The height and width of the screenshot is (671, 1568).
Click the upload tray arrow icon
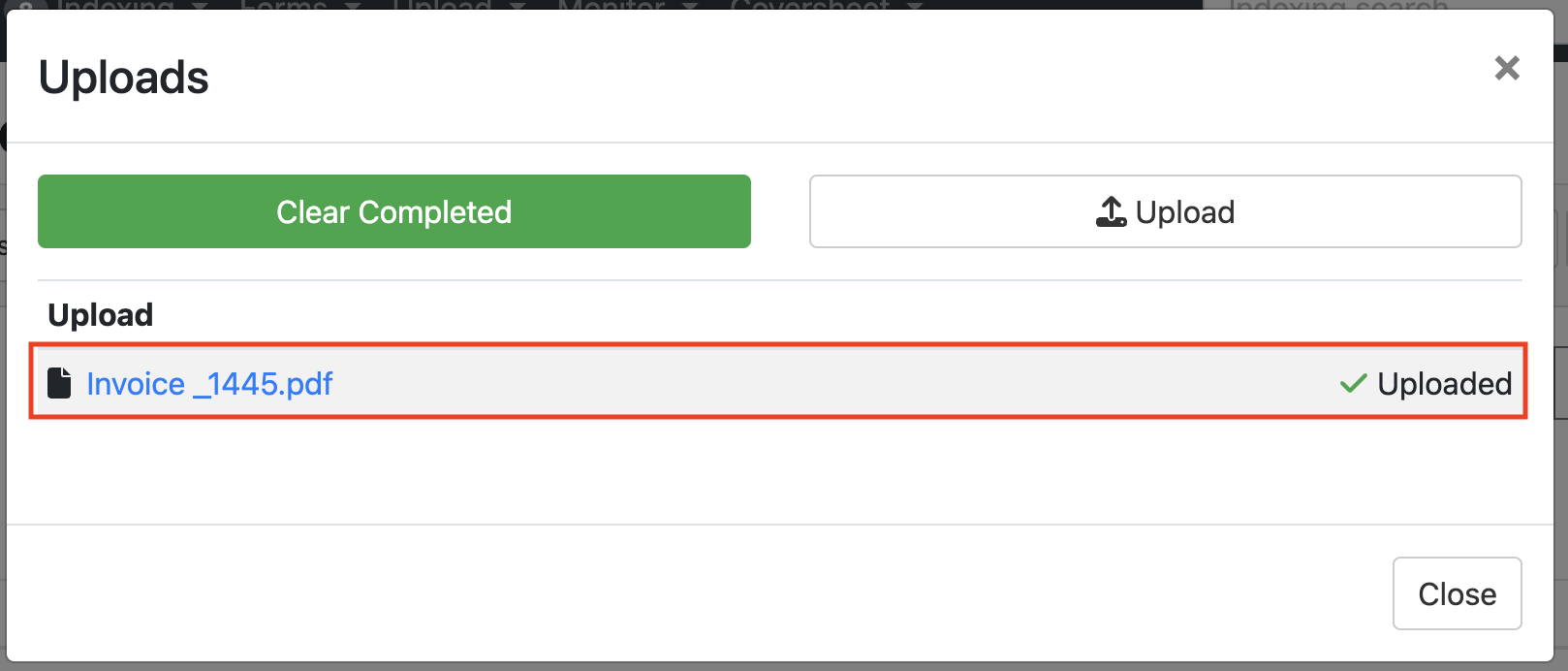(x=1111, y=211)
